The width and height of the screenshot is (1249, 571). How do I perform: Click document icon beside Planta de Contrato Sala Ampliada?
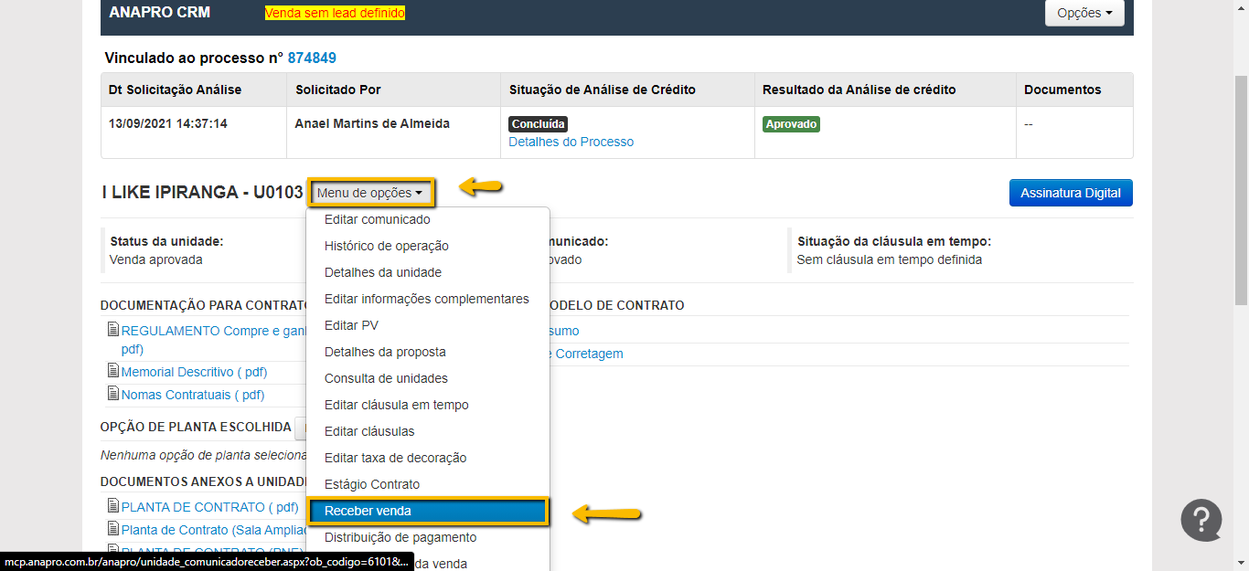point(113,529)
